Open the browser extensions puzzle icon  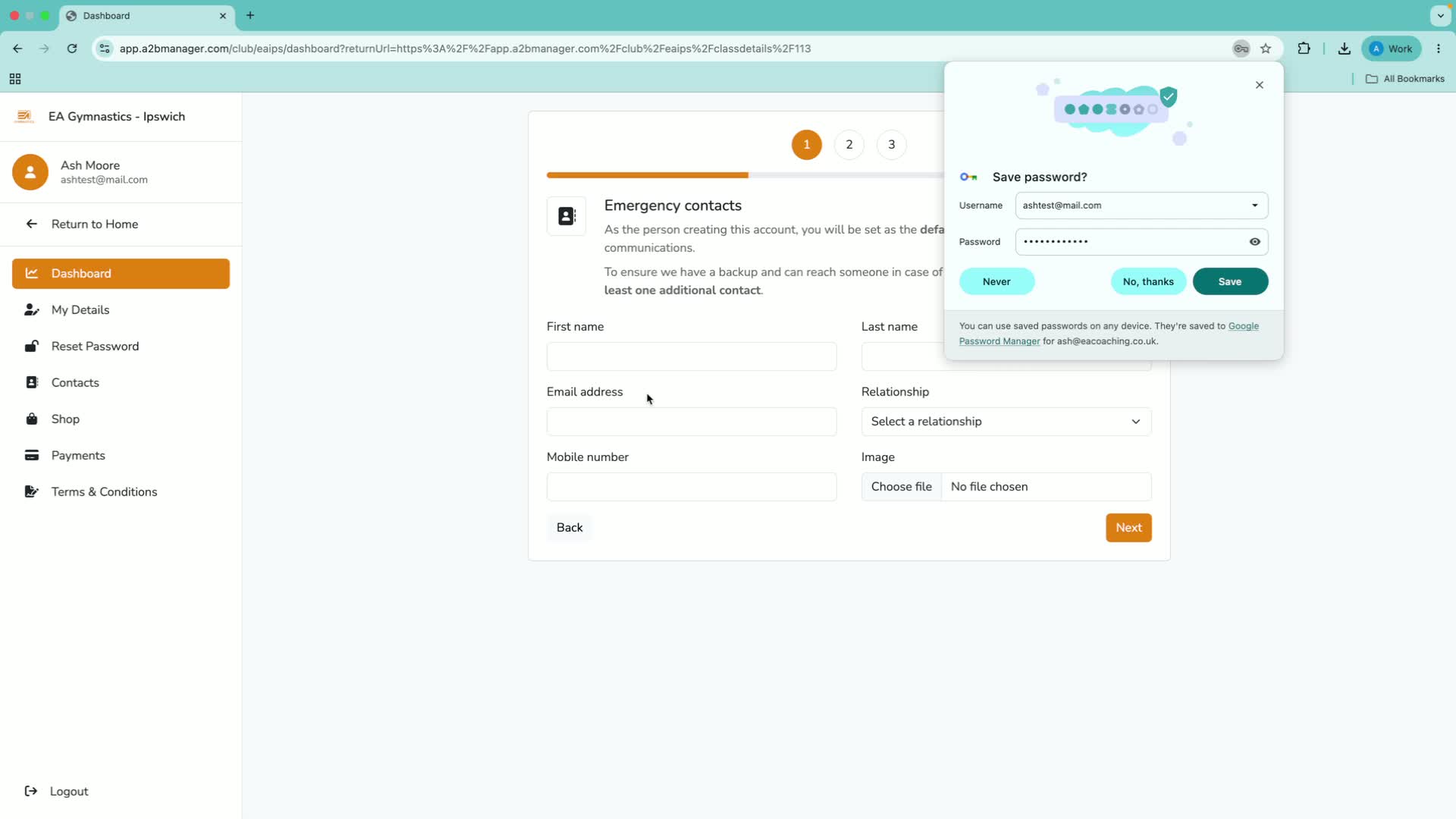coord(1304,49)
